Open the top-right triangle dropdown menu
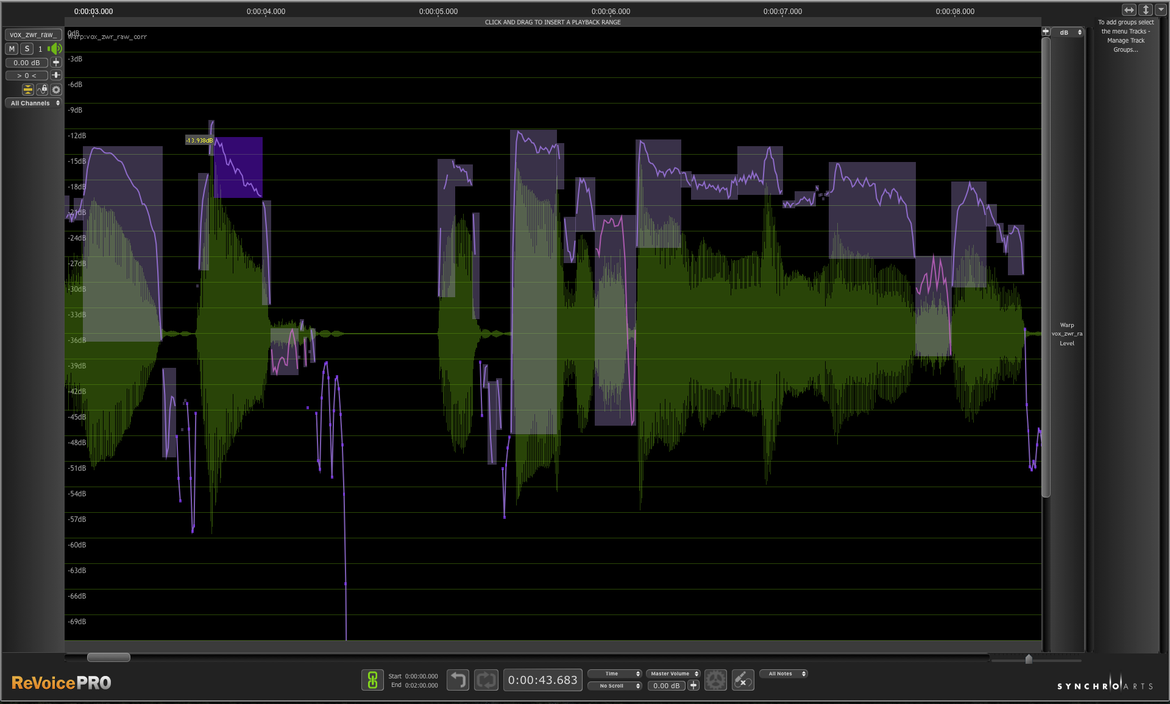 coord(1160,10)
